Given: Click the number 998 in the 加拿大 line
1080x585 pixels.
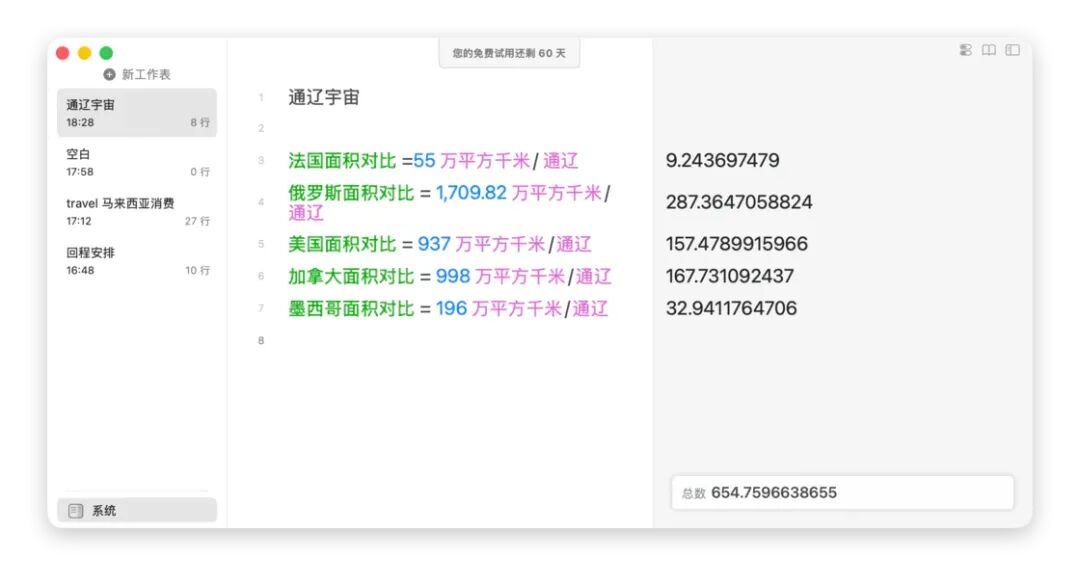Looking at the screenshot, I should (x=453, y=276).
